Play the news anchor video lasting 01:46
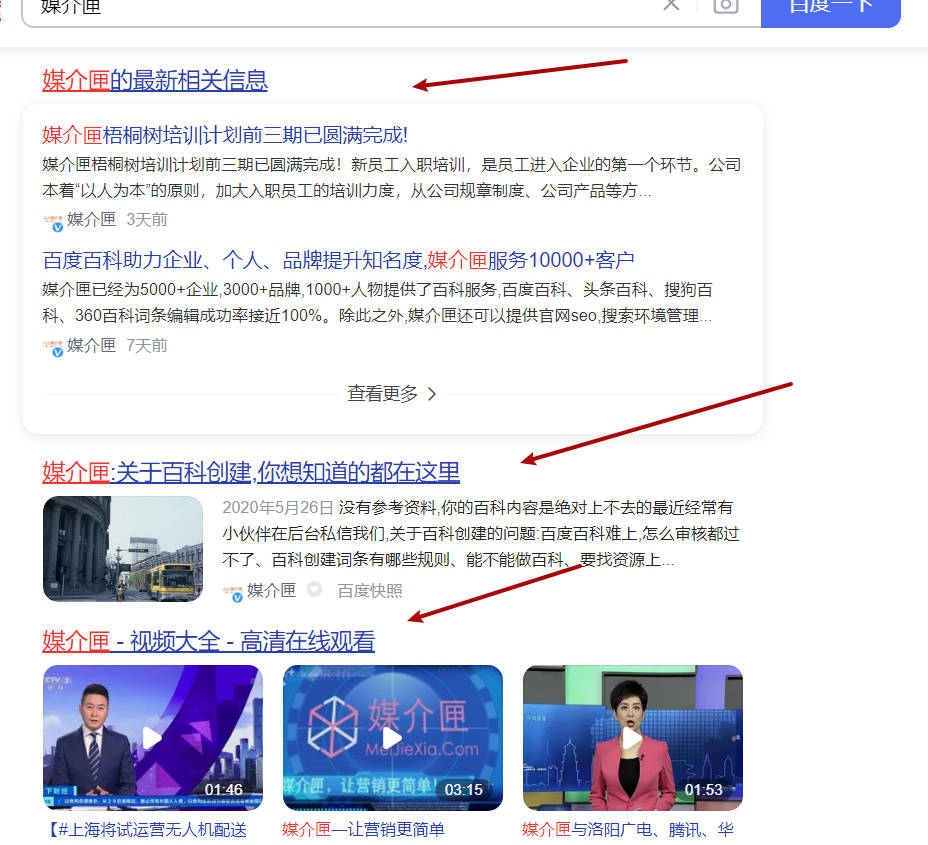The image size is (928, 845). point(153,738)
